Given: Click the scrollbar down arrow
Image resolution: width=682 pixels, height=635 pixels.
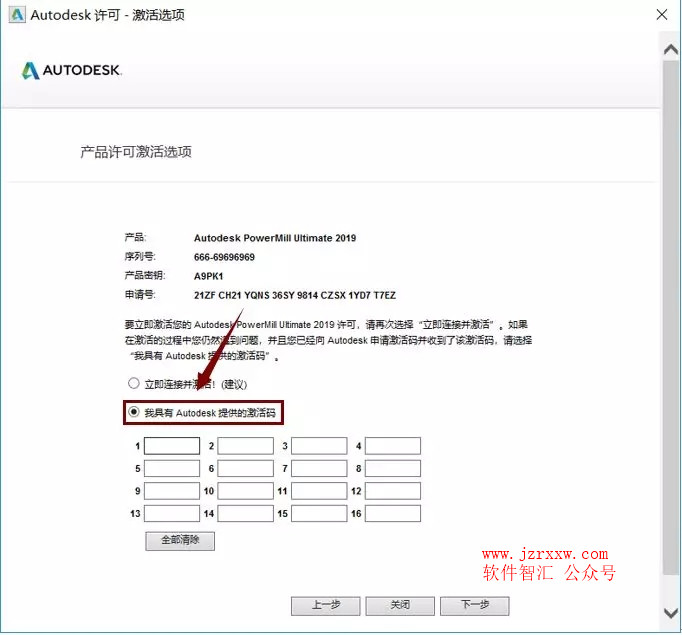Looking at the screenshot, I should [x=671, y=613].
